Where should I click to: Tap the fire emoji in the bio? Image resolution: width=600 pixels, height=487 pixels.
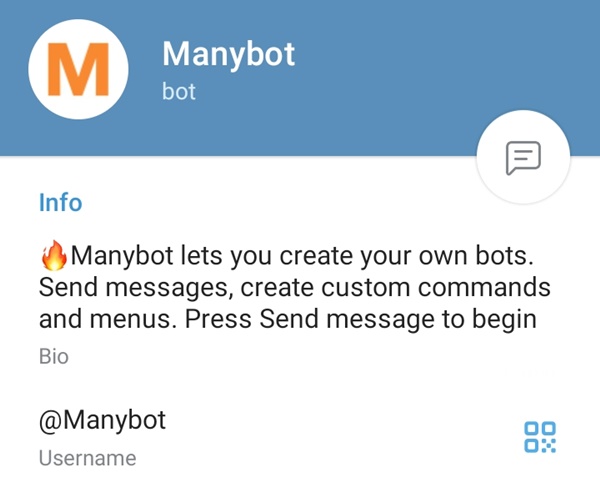(x=54, y=255)
